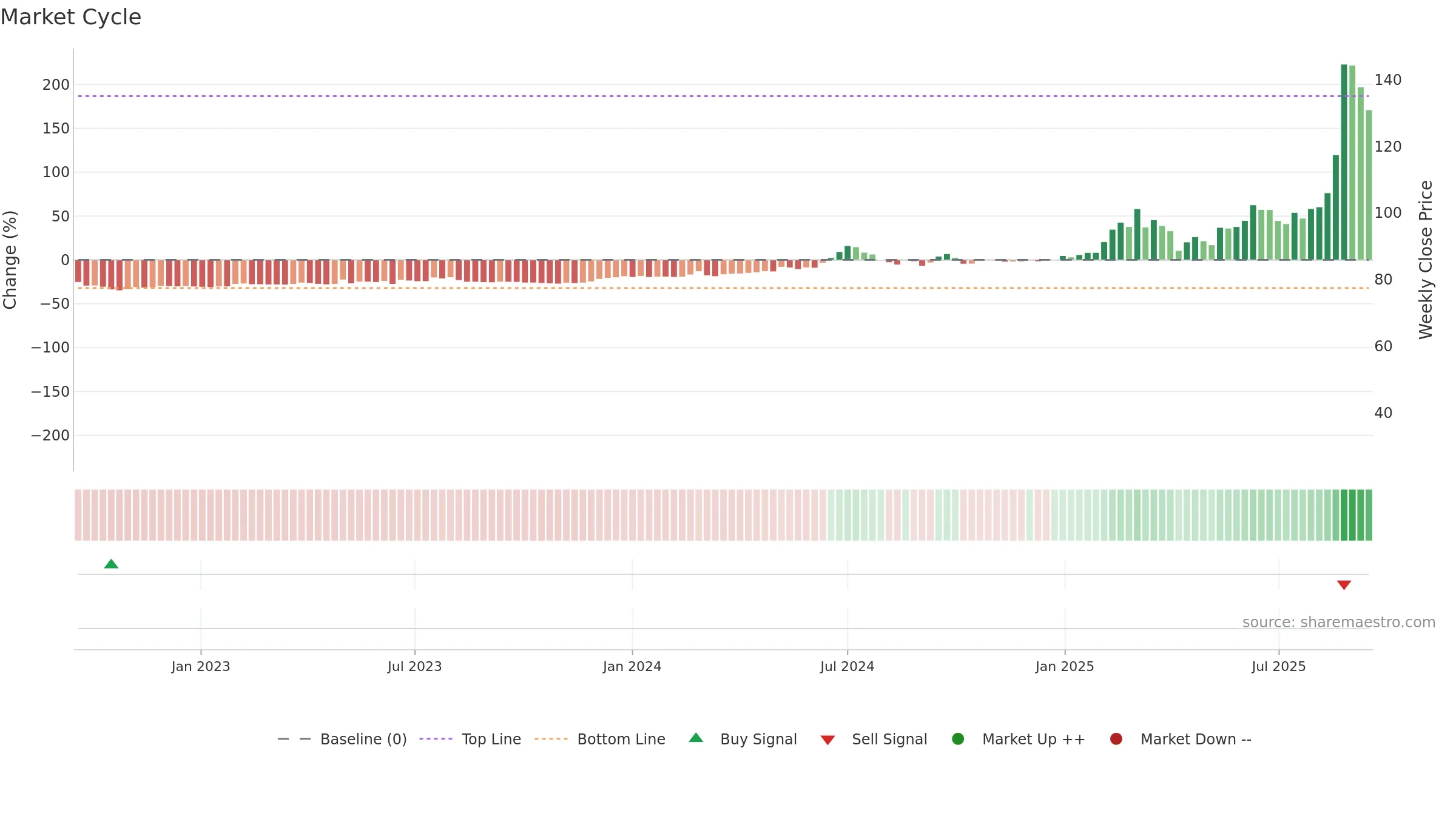Toggle the Sell Signal legend entry

(874, 739)
